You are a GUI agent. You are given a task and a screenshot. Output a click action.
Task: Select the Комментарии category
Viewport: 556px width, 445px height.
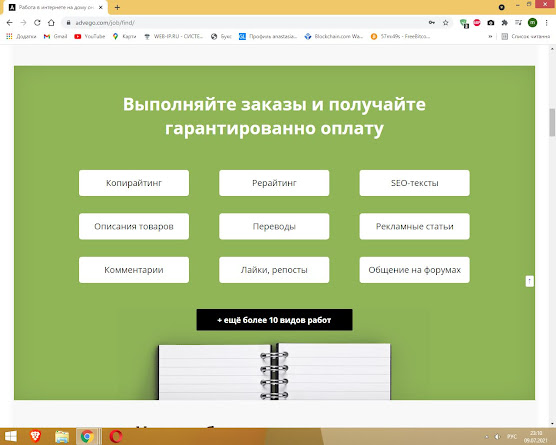[134, 270]
